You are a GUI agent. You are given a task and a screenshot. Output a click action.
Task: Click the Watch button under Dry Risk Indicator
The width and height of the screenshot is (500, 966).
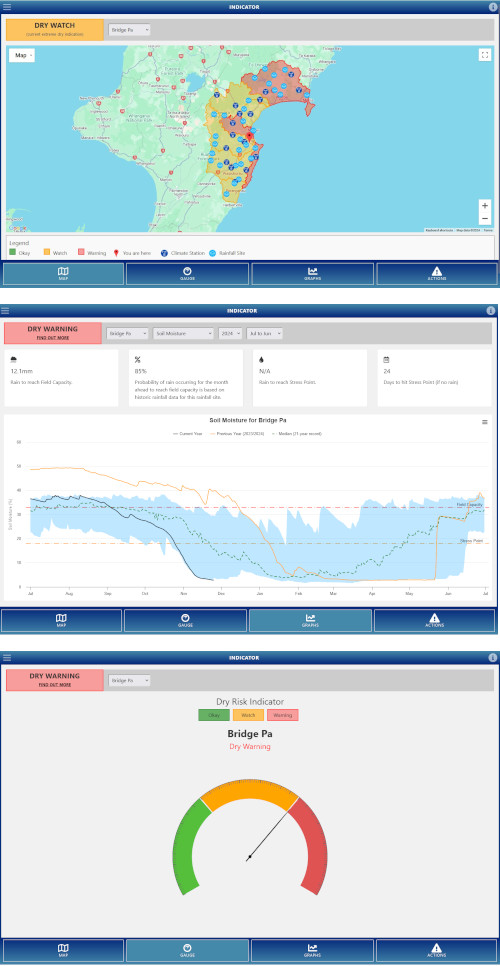(x=248, y=715)
